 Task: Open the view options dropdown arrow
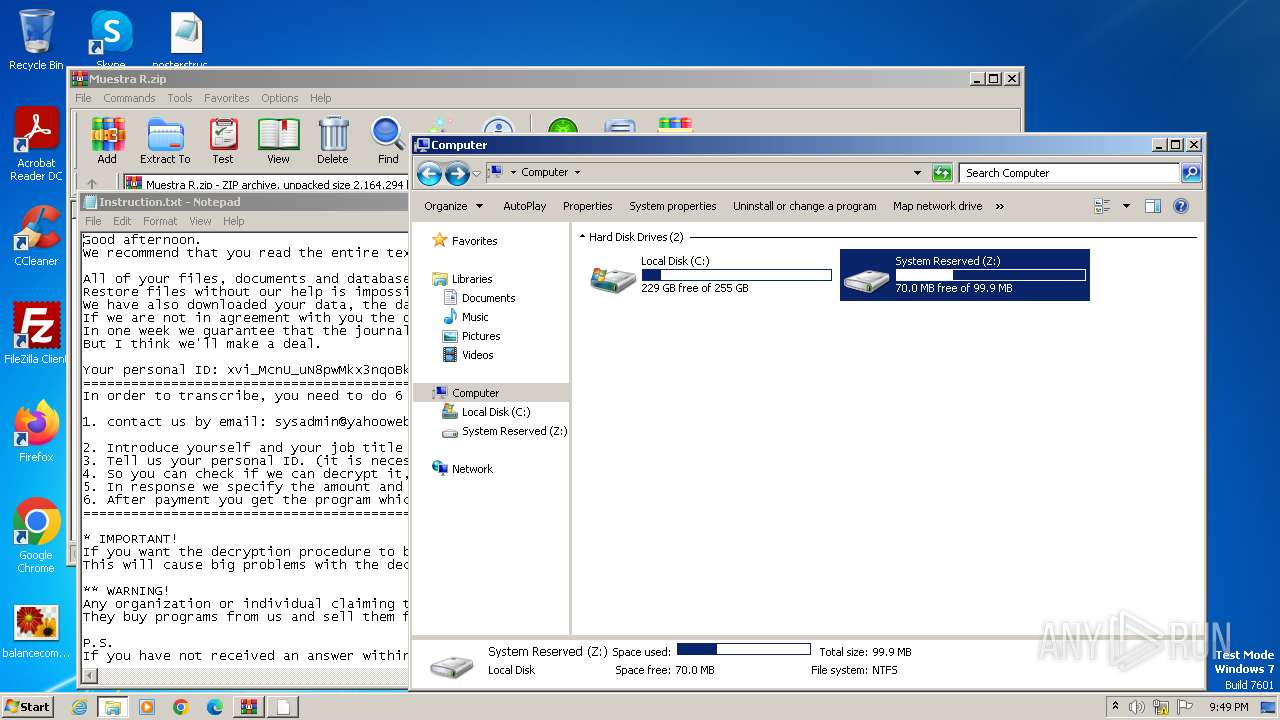[1126, 206]
